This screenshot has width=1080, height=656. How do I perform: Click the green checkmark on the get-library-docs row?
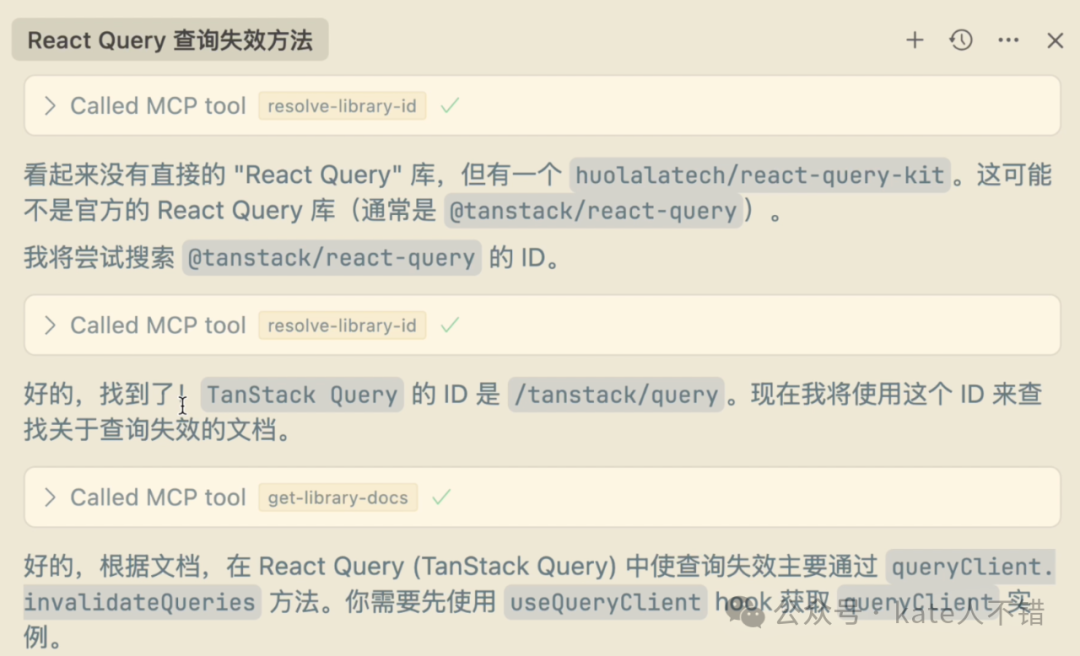[x=442, y=497]
